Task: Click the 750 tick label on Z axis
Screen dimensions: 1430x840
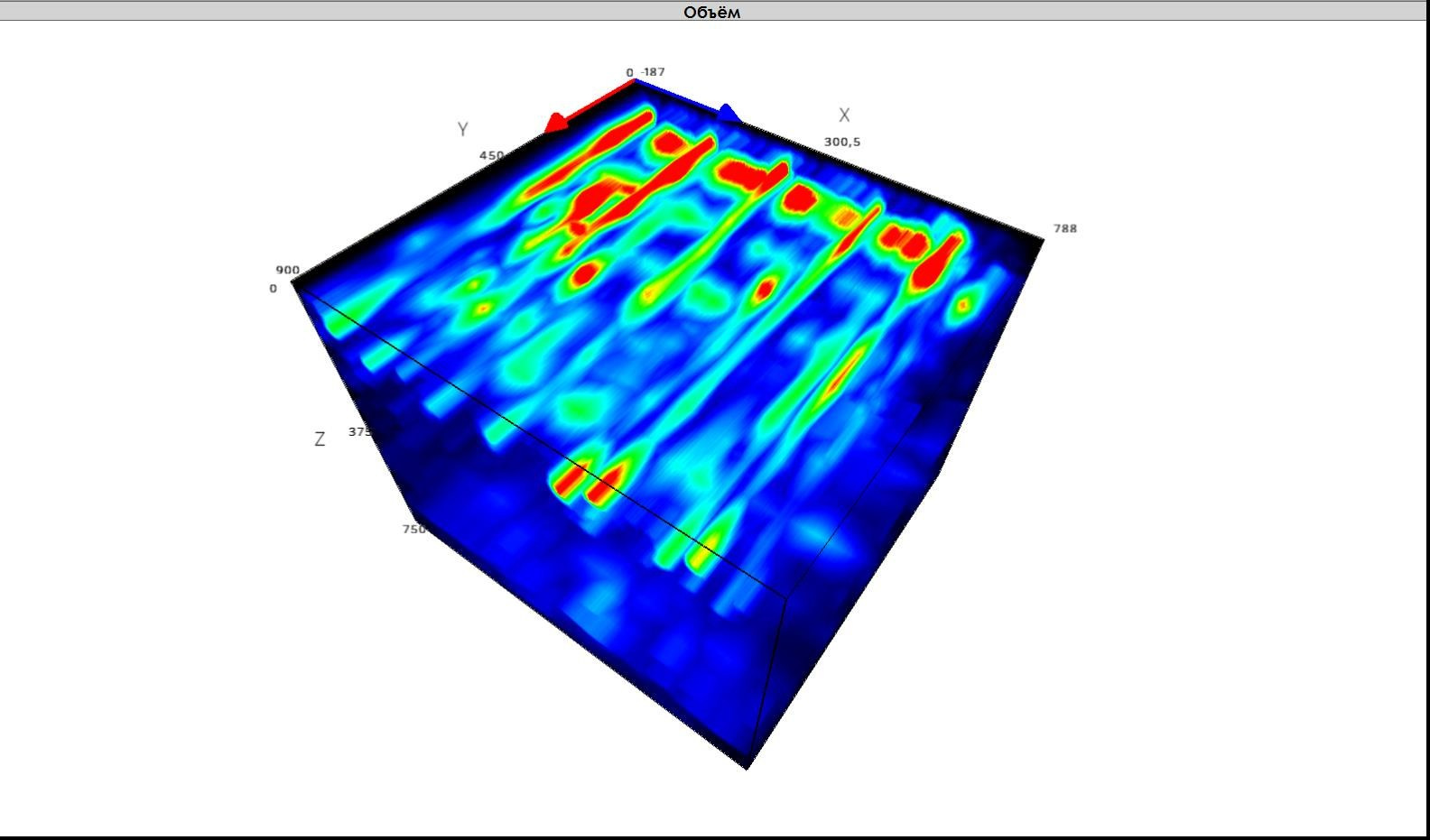Action: coord(413,530)
